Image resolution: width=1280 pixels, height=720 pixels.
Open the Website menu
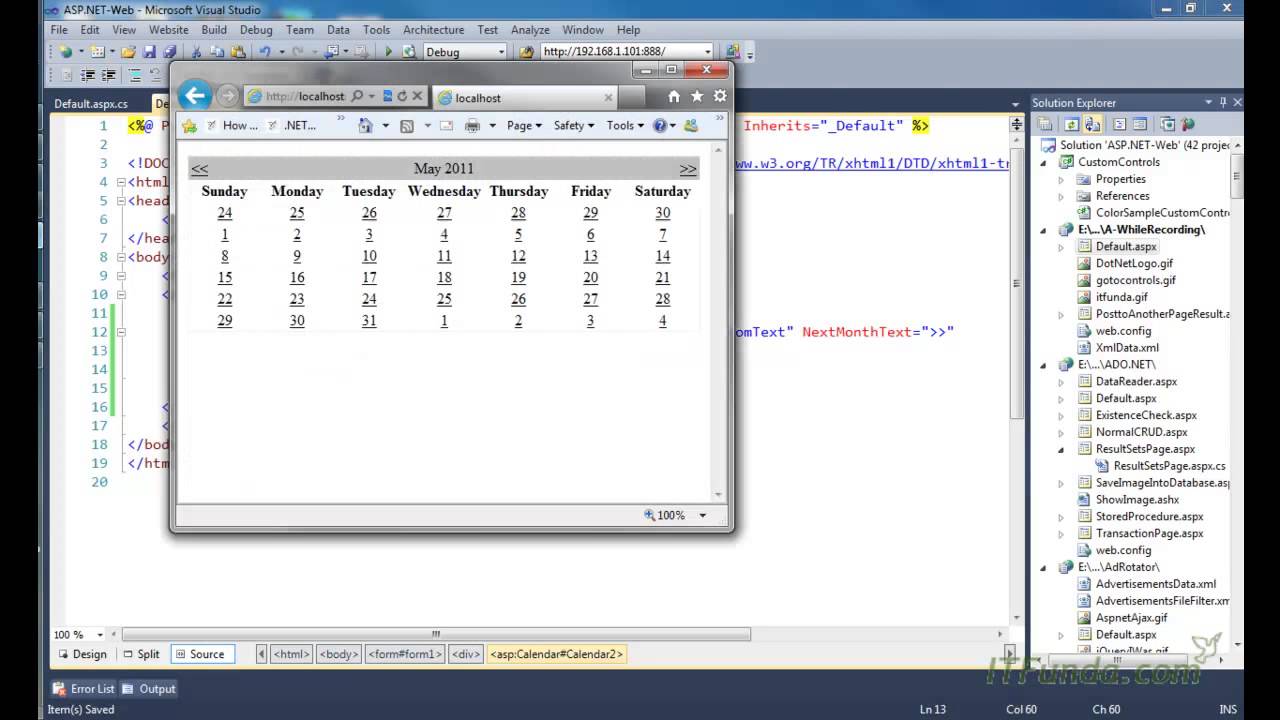168,30
